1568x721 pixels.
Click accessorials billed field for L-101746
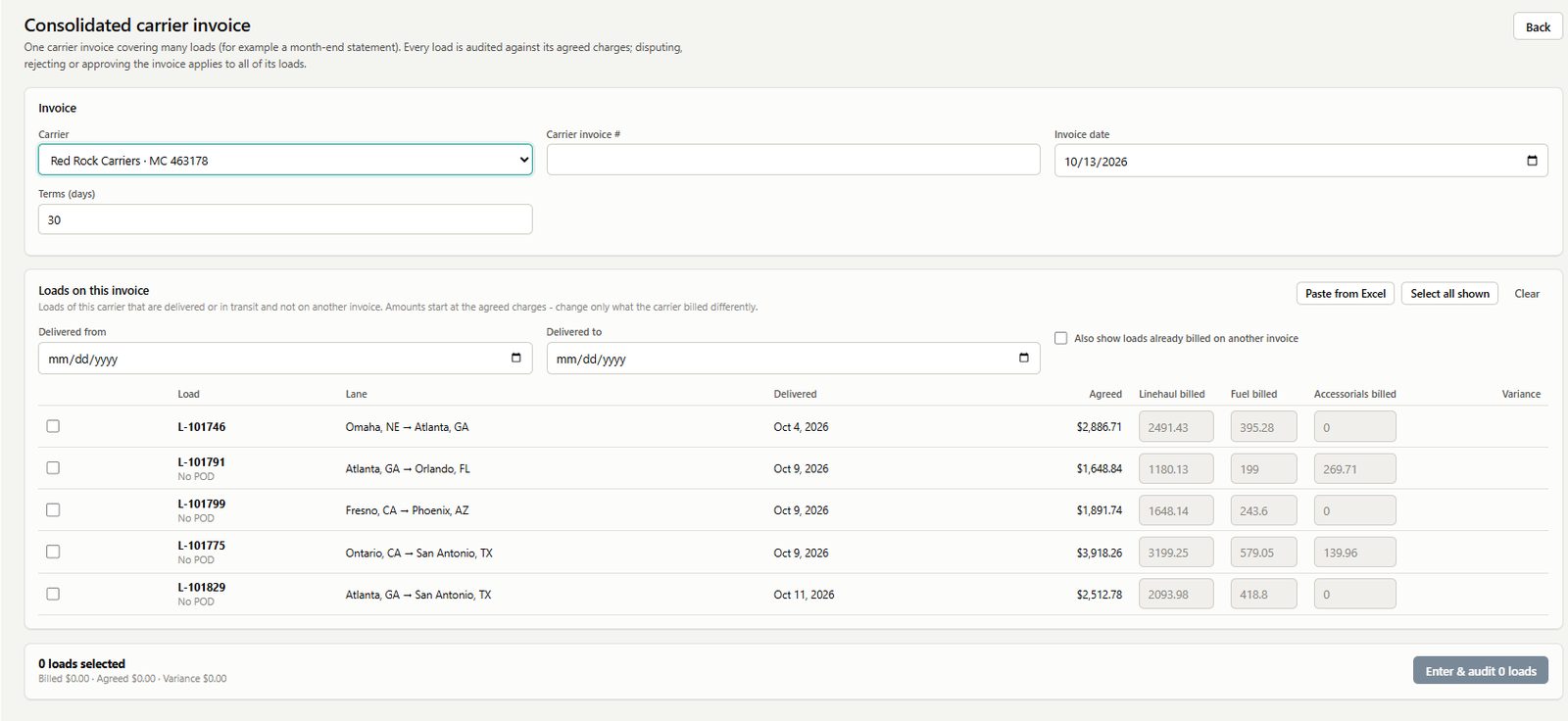pyautogui.click(x=1355, y=427)
